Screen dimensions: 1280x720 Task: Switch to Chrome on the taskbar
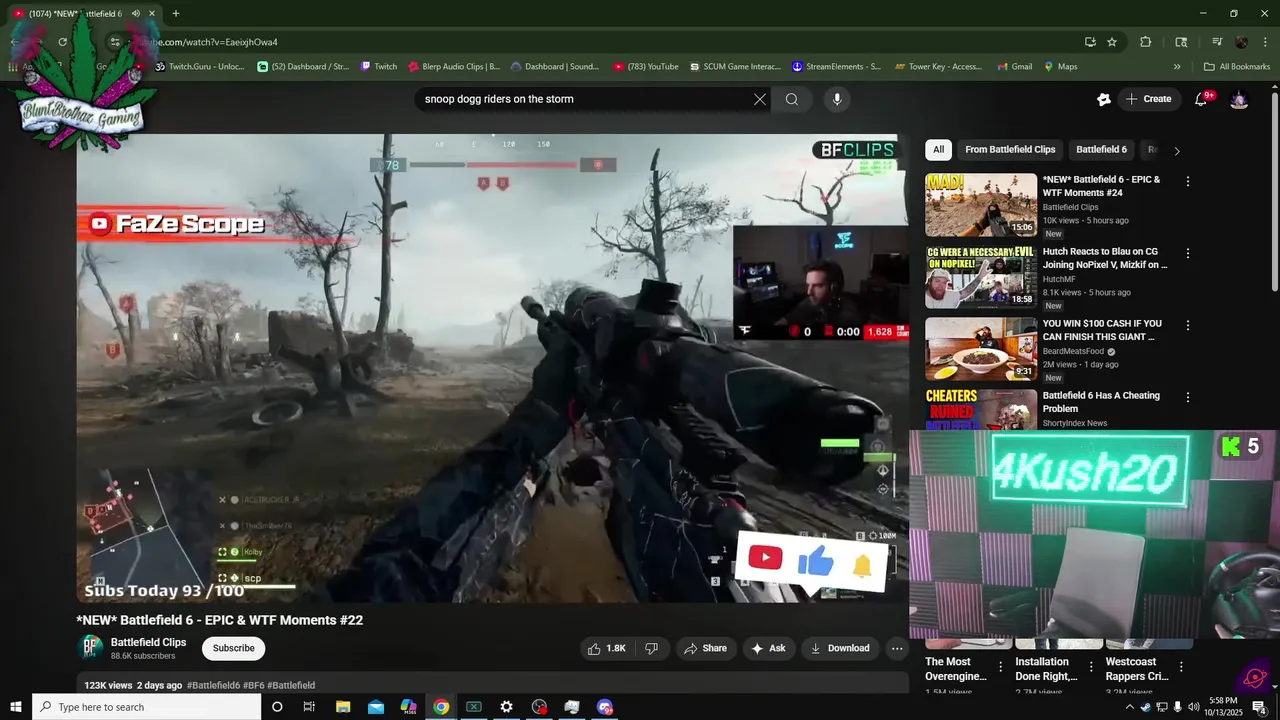[441, 707]
